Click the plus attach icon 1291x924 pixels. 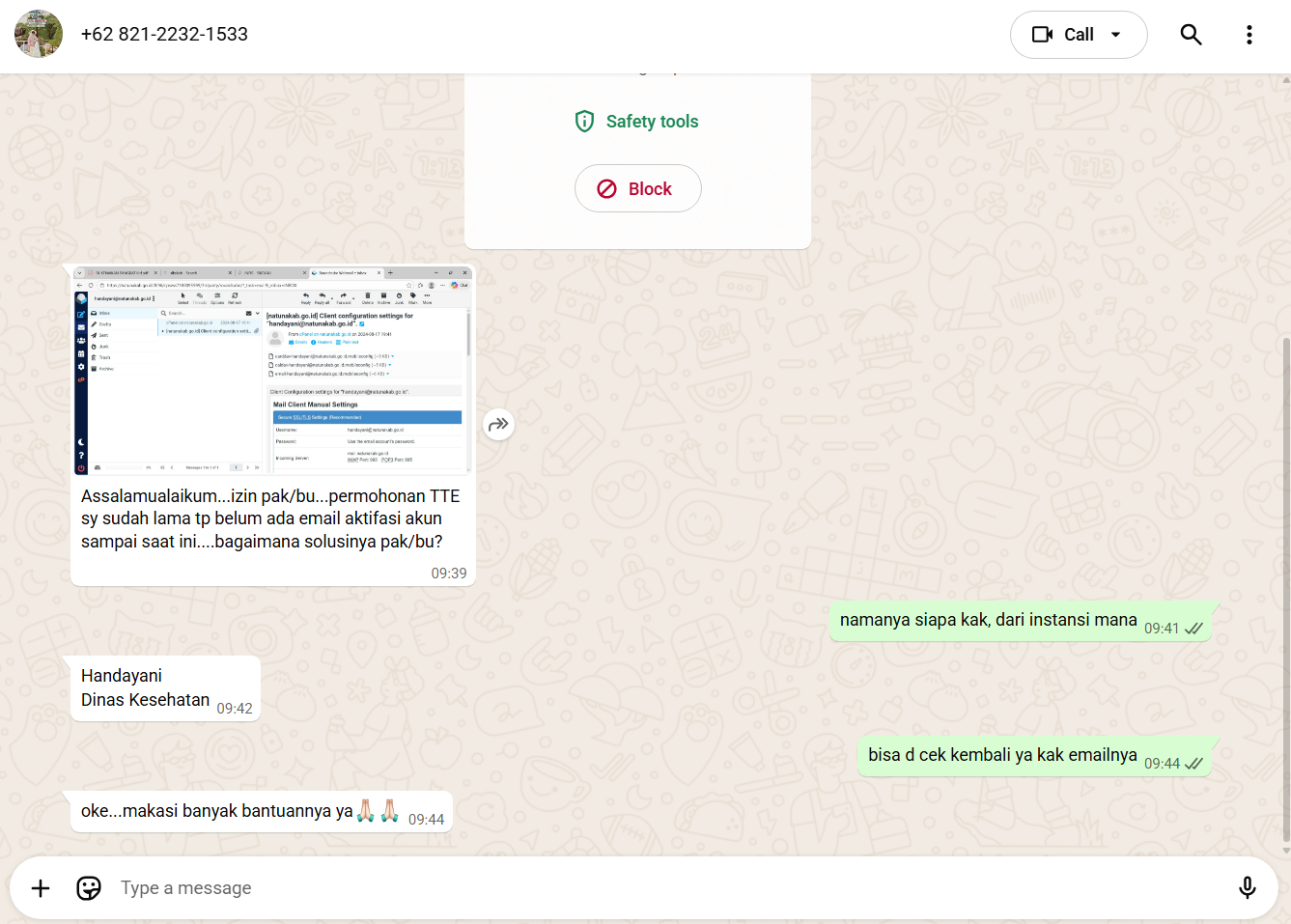41,888
